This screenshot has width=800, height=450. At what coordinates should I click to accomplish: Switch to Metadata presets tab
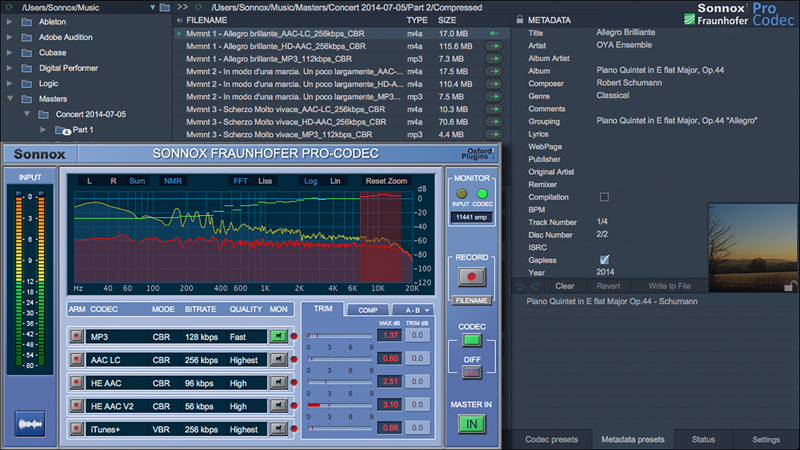(633, 439)
